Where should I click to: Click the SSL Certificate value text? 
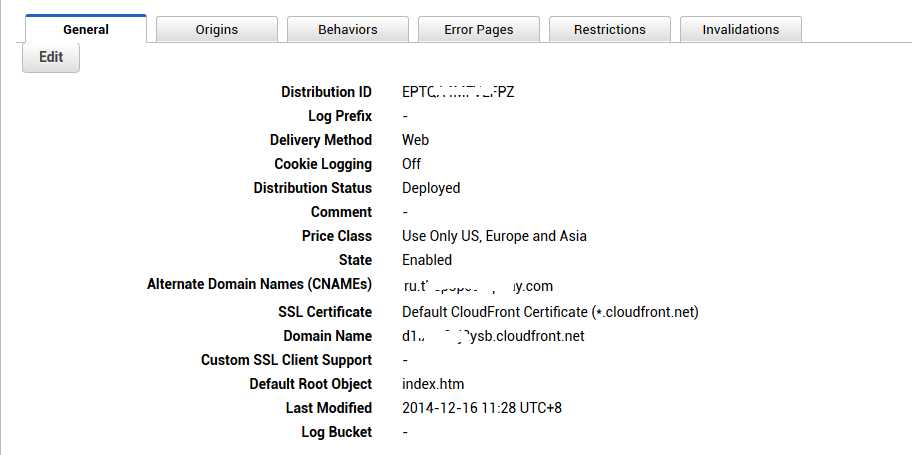pos(550,312)
